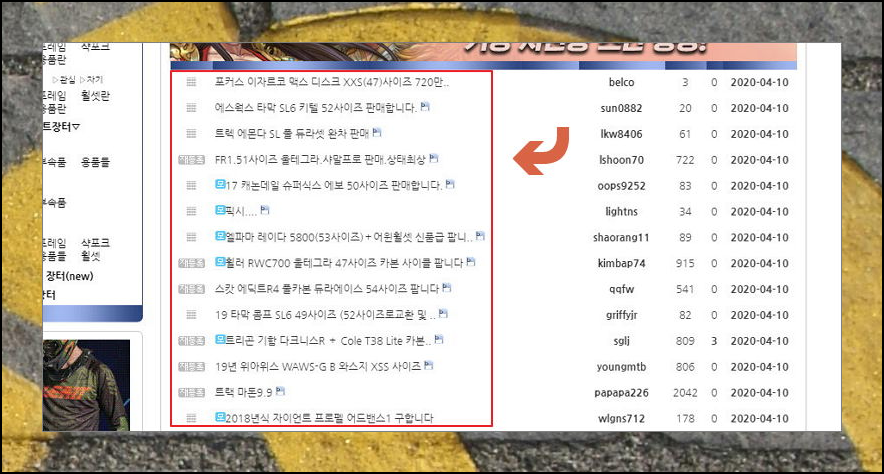The image size is (884, 474).
Task: Click image attachment icon after 픽시.... title
Action: point(265,210)
